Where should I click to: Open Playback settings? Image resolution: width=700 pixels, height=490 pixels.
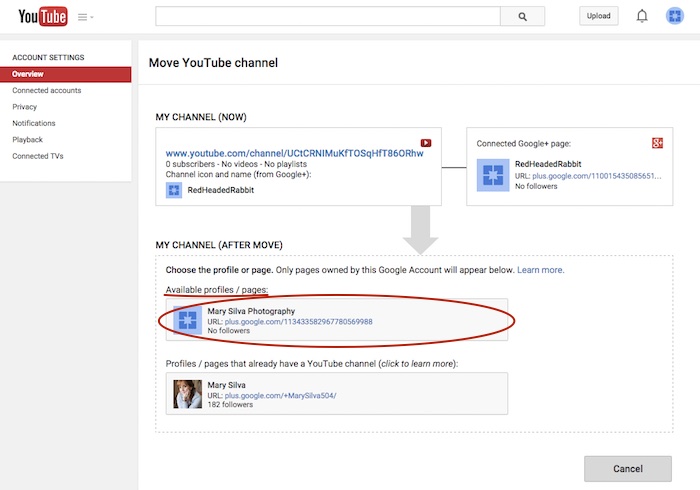click(x=28, y=140)
